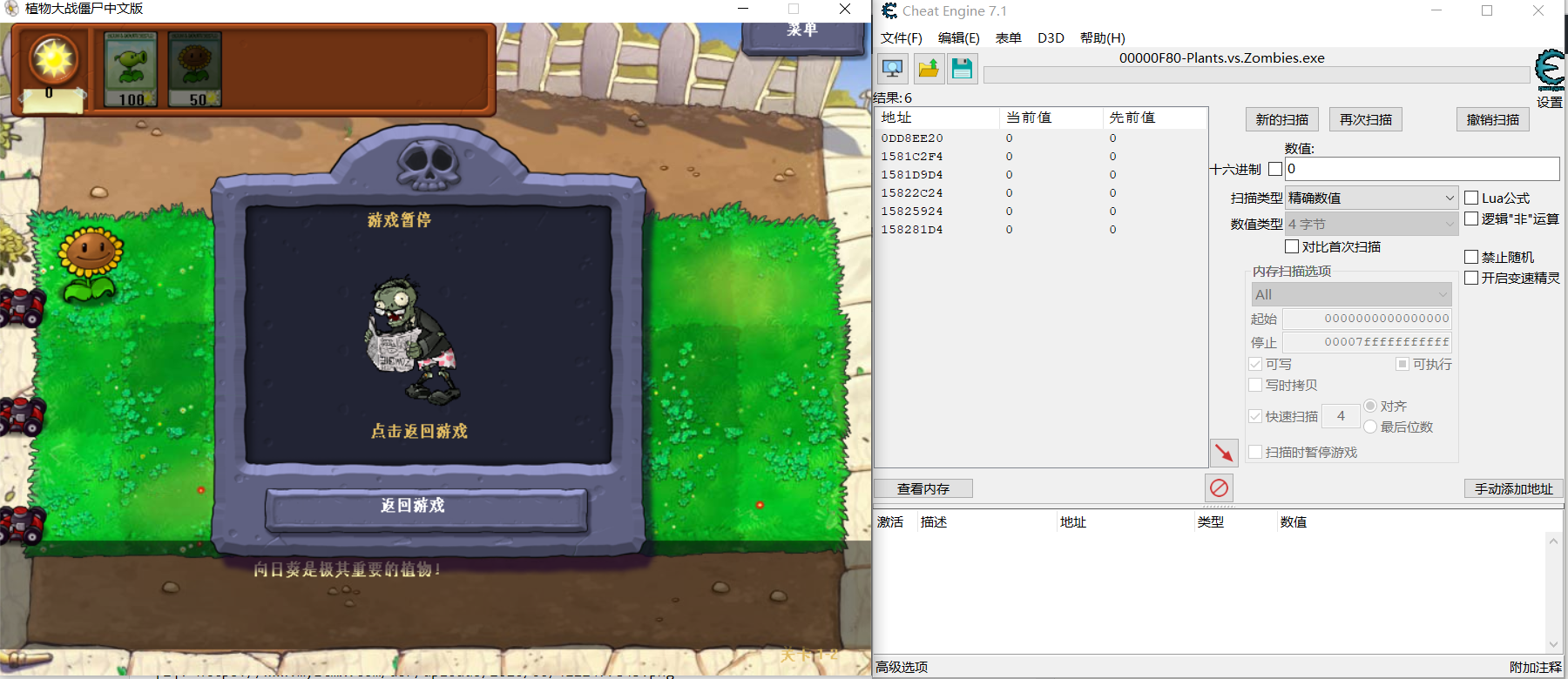Click the red arrow add-to-list icon
1568x679 pixels.
click(x=1224, y=453)
